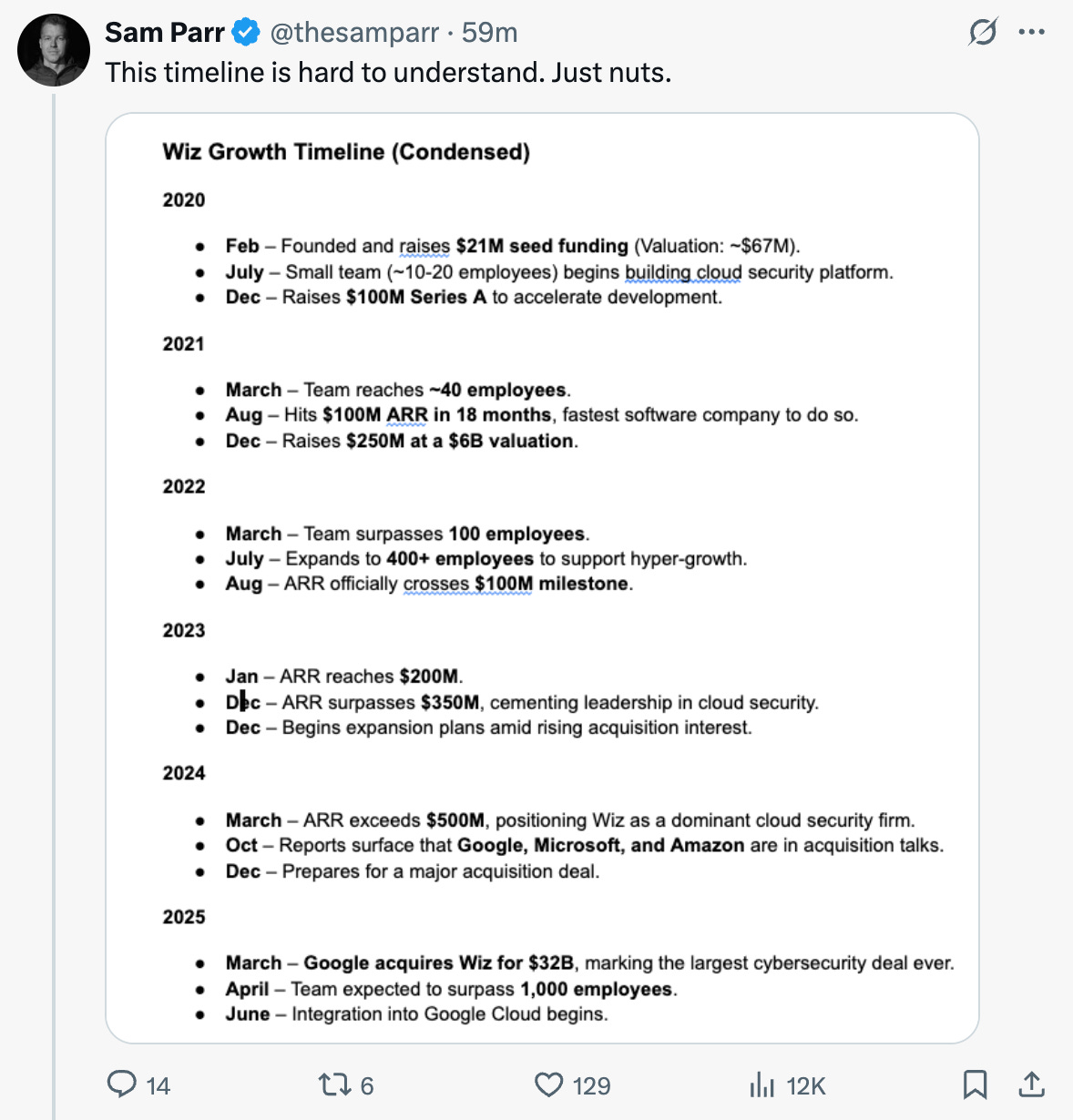Screen dimensions: 1073x1120
Task: Open the three-dot more options menu
Action: click(x=1031, y=33)
